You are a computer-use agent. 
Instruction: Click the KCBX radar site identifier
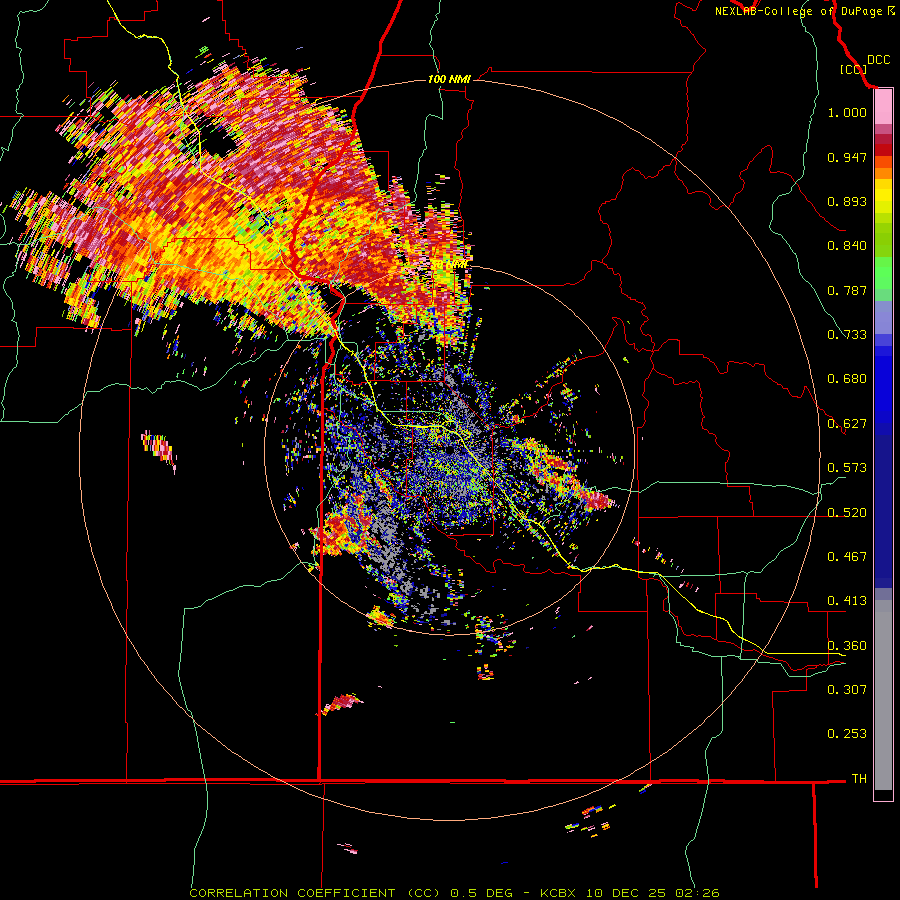[x=558, y=893]
